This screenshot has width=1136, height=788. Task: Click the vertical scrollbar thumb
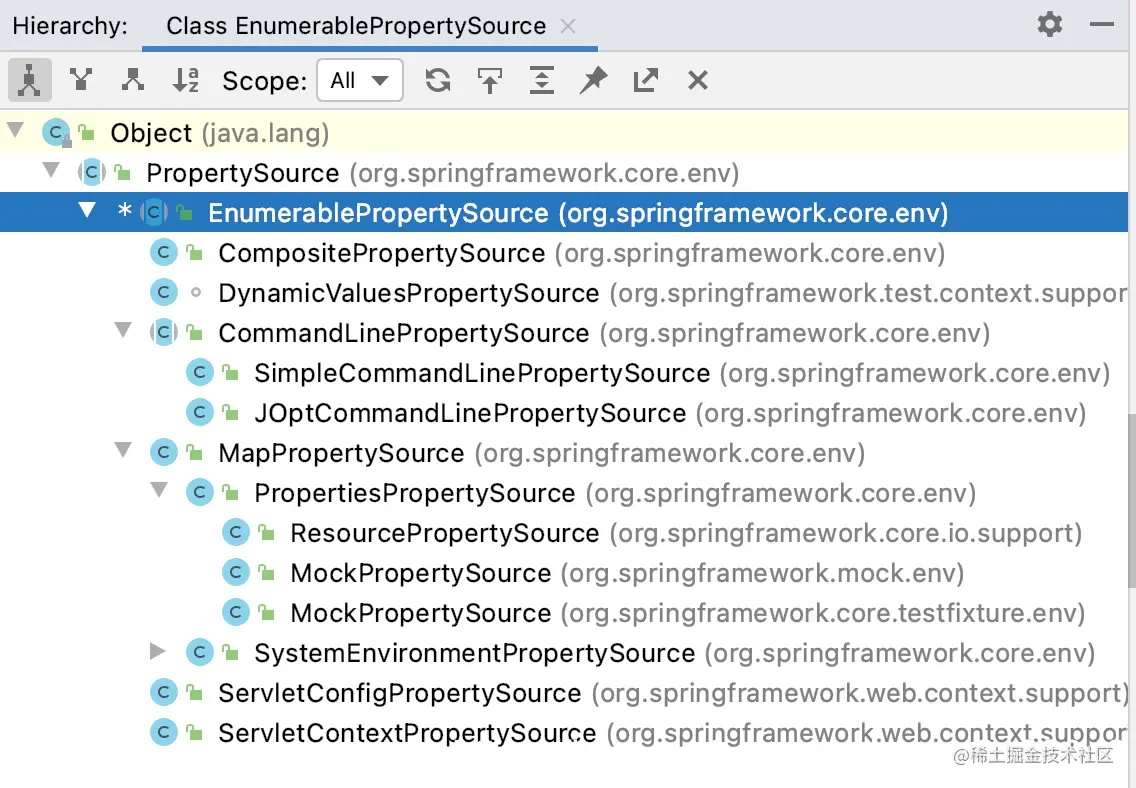[1132, 500]
